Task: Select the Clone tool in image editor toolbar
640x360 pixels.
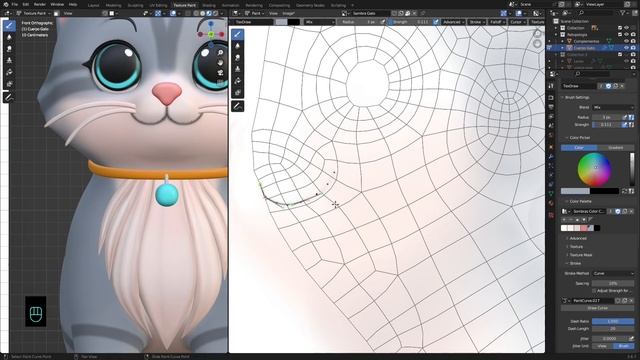Action: tap(237, 69)
